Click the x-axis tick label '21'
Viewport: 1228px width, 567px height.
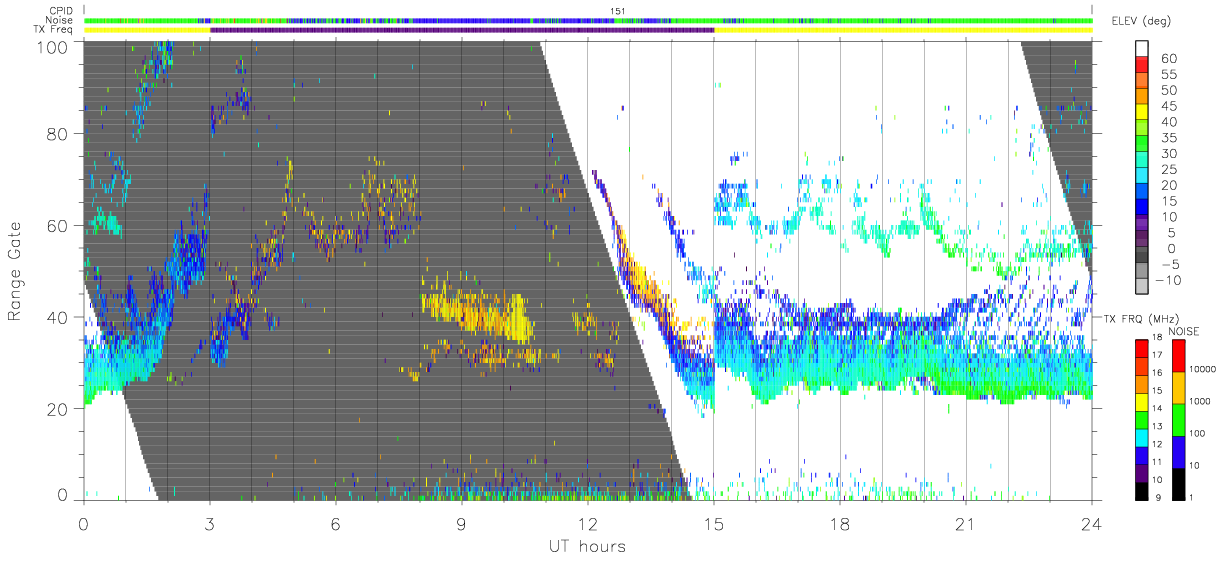[965, 524]
